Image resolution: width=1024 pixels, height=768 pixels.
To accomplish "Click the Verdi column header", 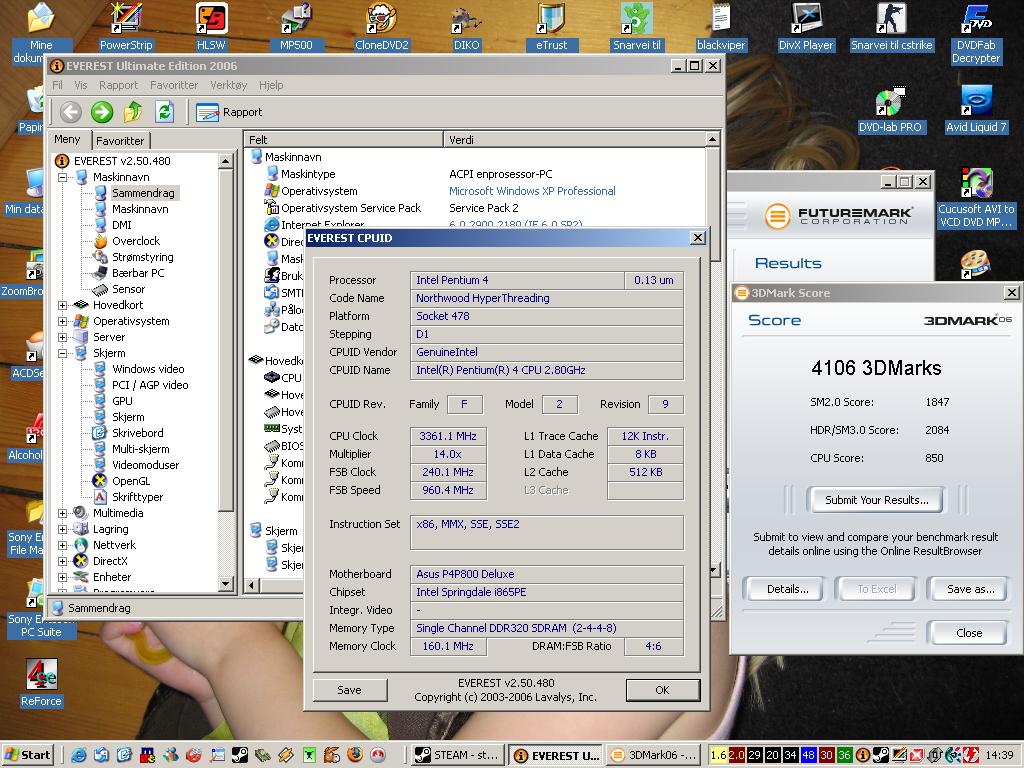I will pos(575,139).
